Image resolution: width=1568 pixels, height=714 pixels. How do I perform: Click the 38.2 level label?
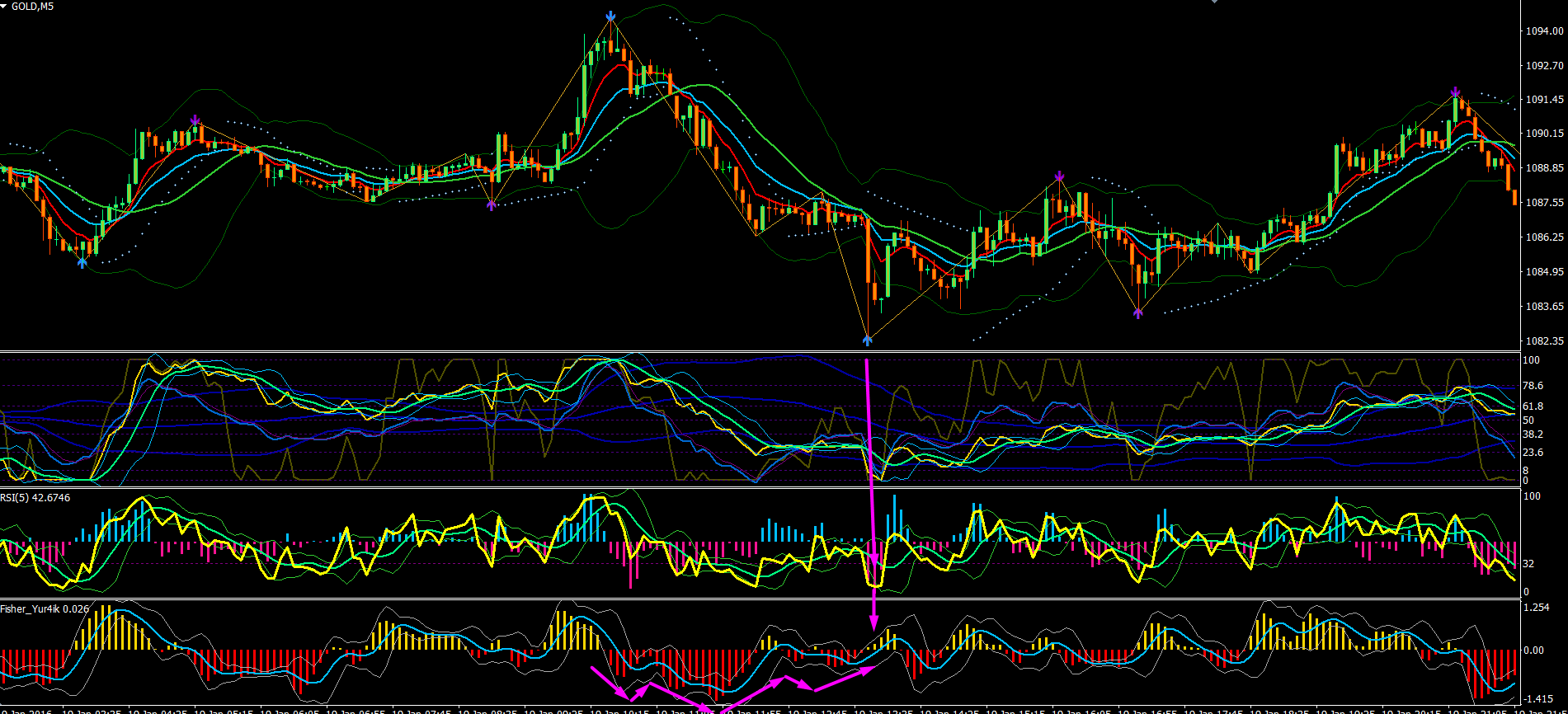pyautogui.click(x=1533, y=435)
